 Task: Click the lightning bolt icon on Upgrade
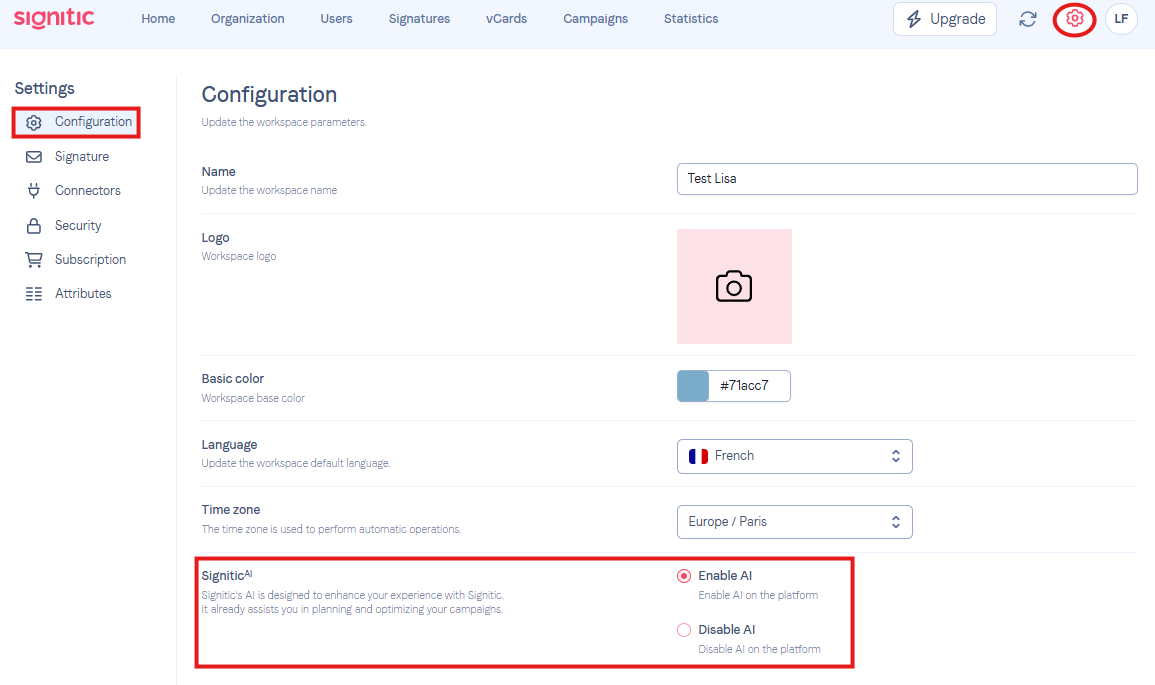coord(914,19)
